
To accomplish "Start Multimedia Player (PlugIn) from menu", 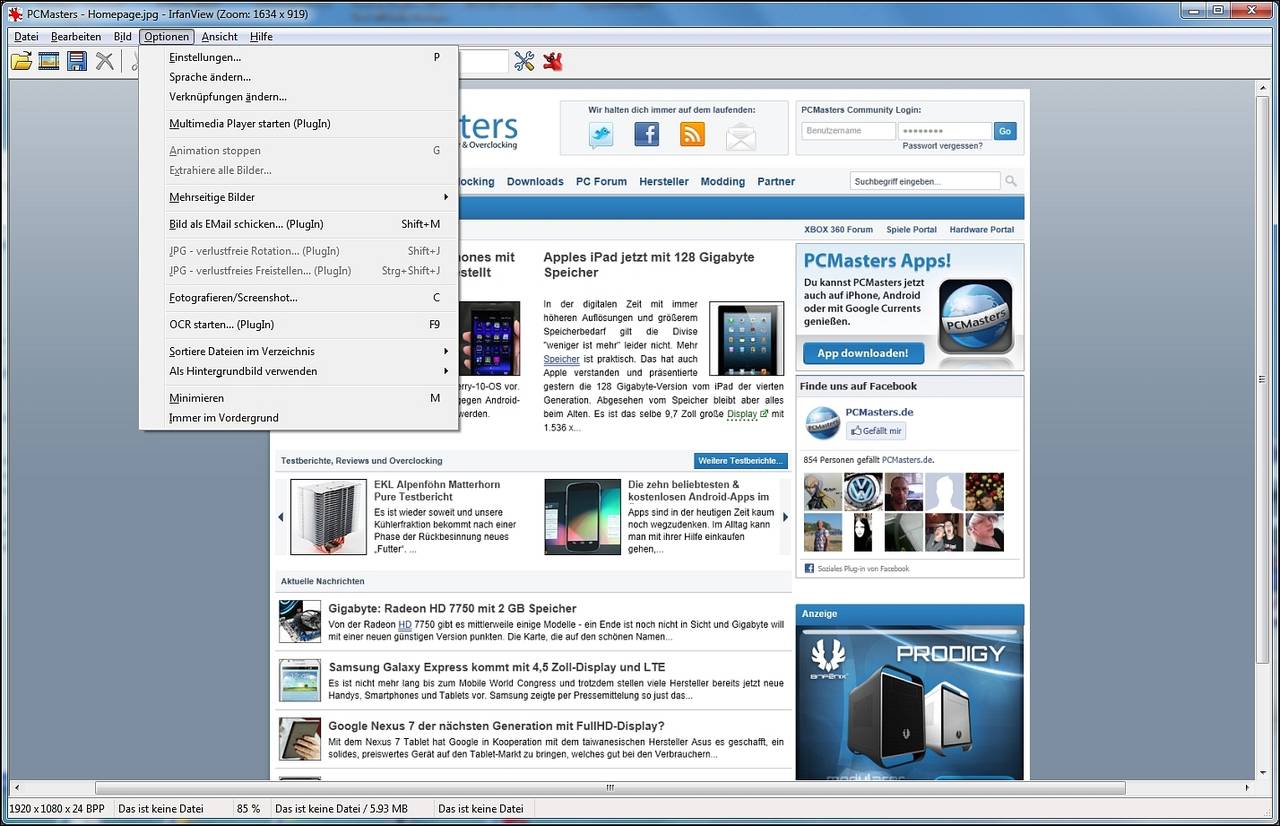I will (x=299, y=124).
